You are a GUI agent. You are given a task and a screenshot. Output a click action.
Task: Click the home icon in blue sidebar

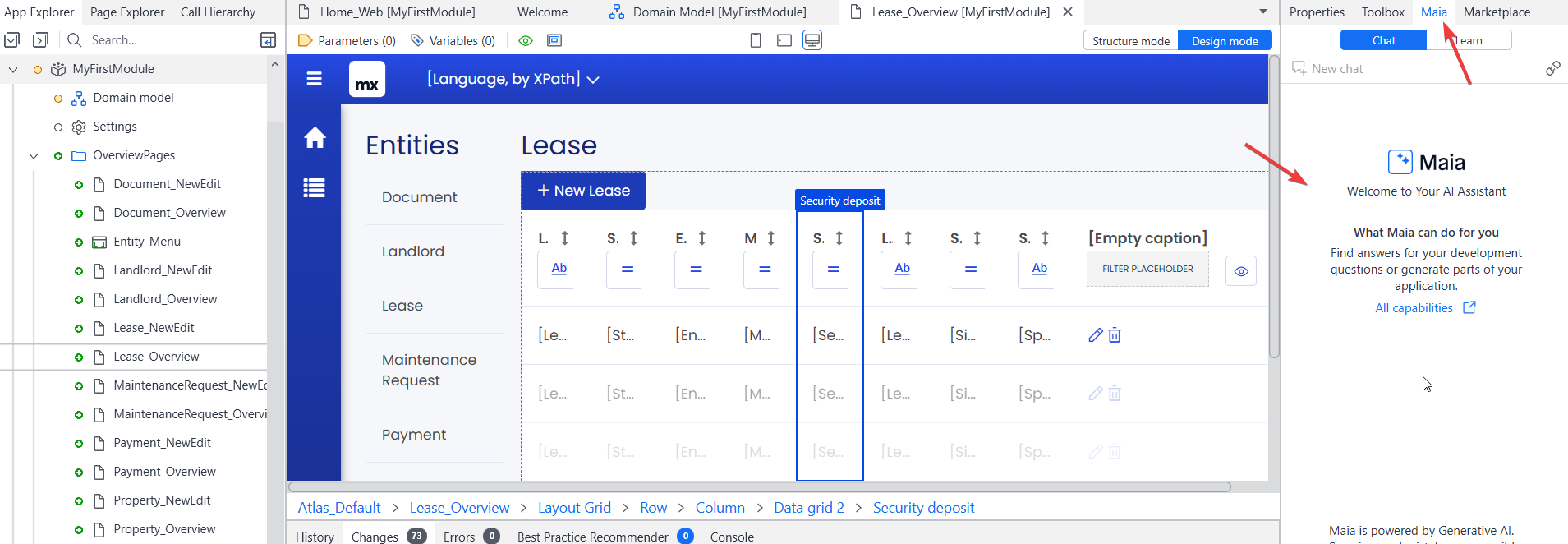[x=315, y=137]
